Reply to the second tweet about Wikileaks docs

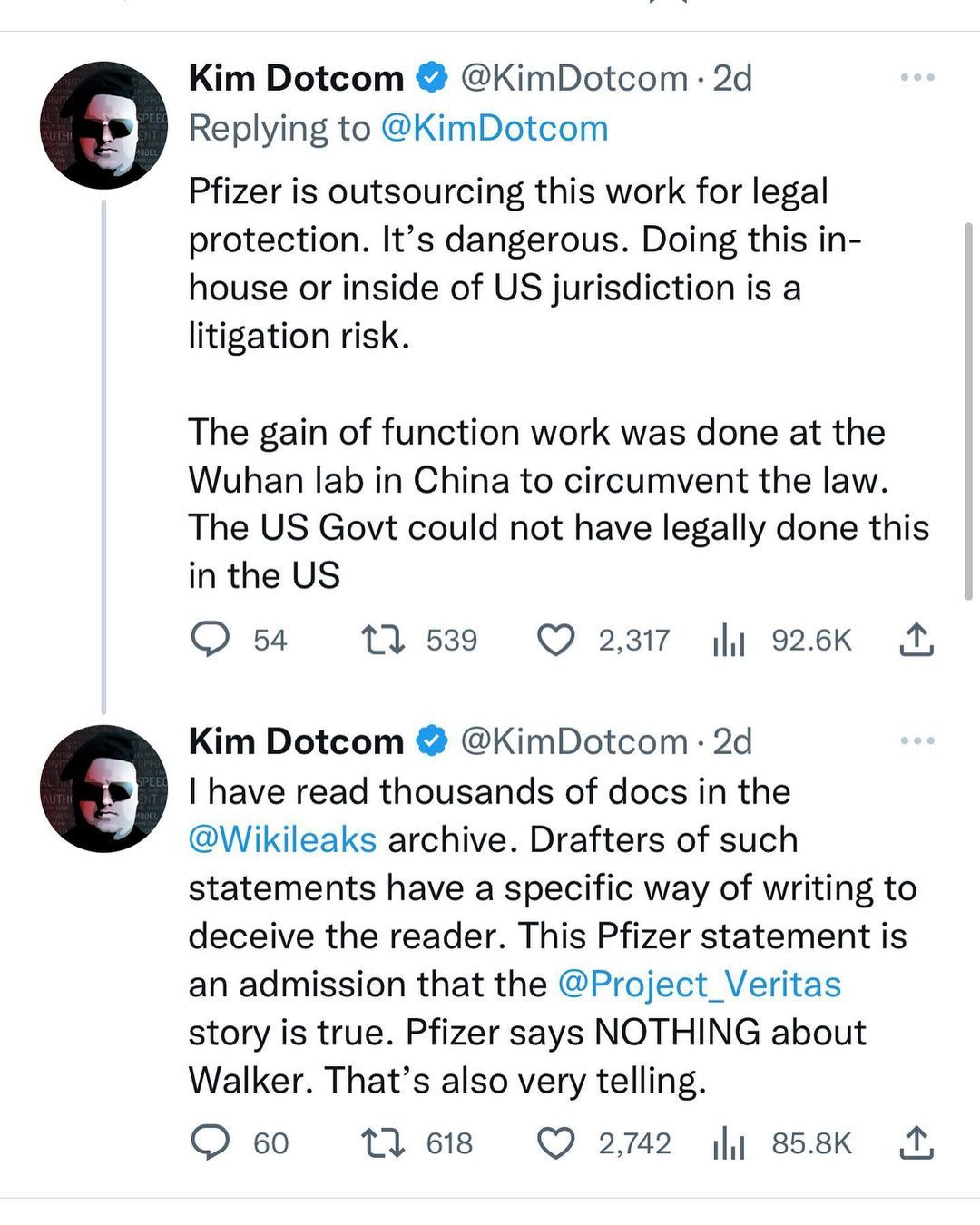click(x=211, y=1142)
